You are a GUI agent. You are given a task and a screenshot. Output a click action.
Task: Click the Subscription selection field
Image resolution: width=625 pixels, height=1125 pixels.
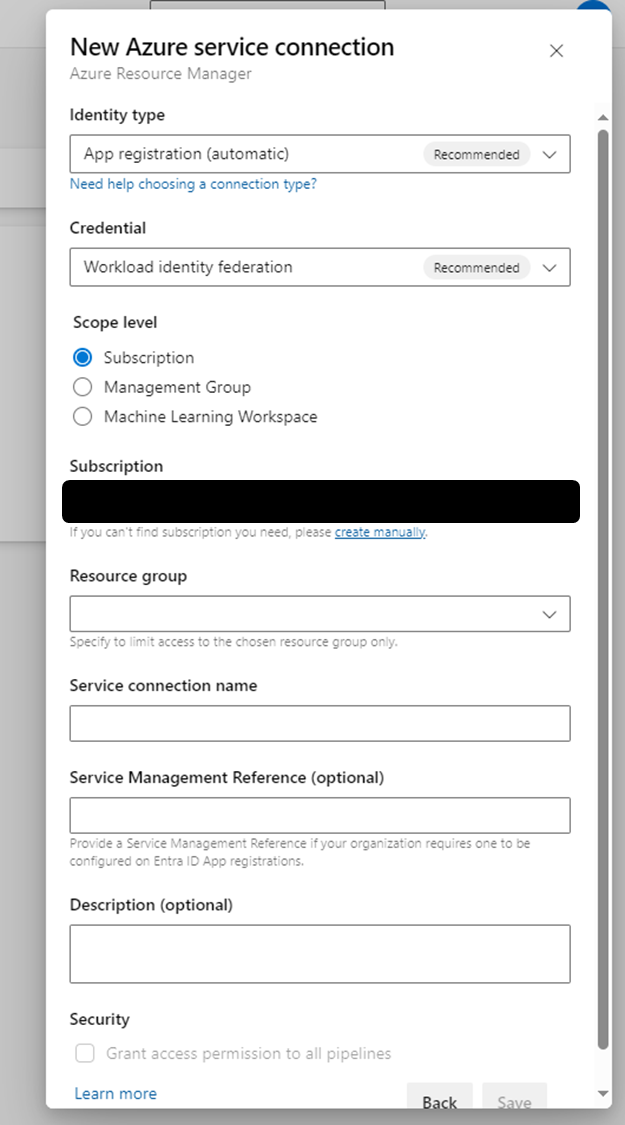click(x=320, y=501)
